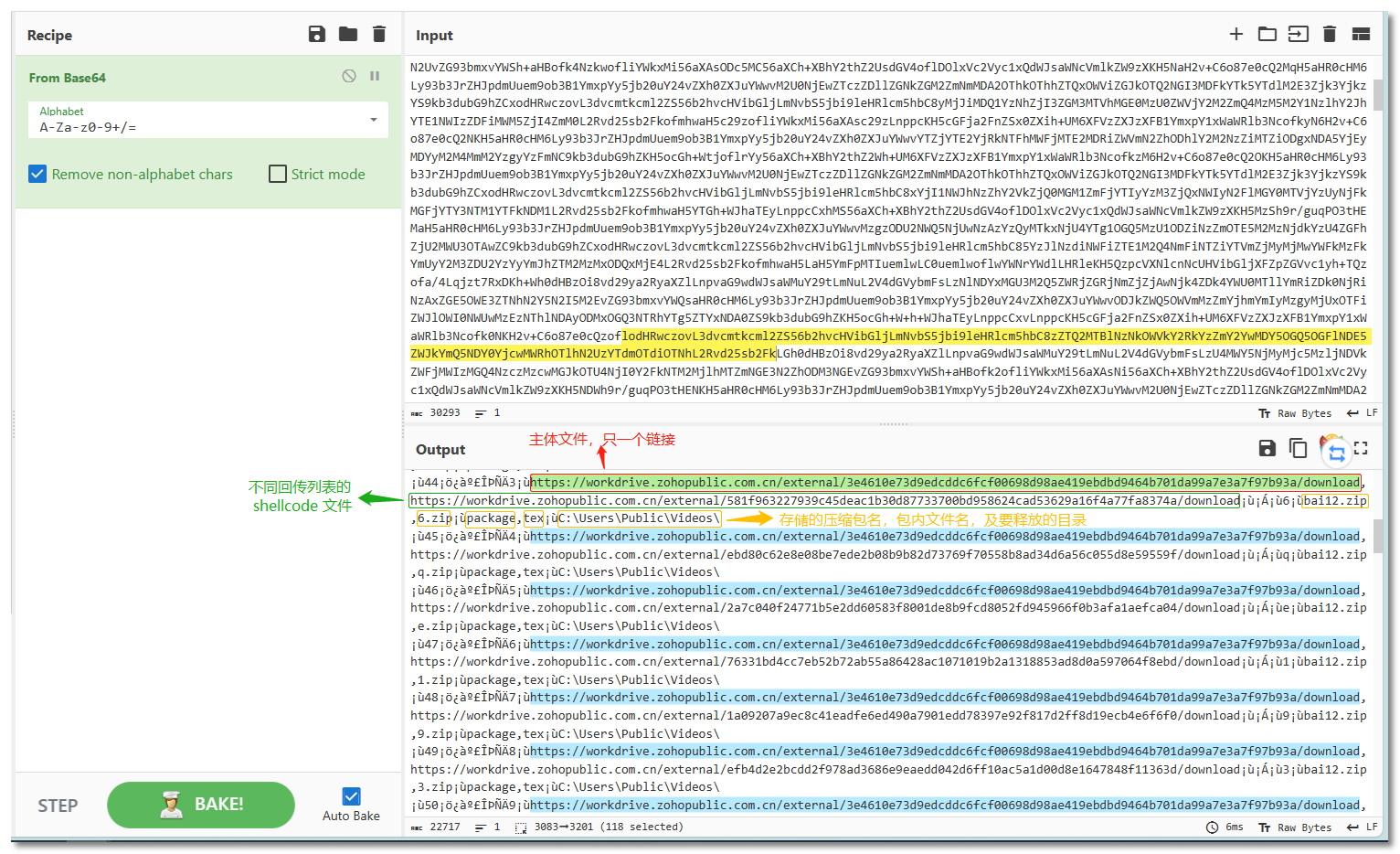Screen dimensions: 1400x854
Task: Clear the recipe with the trash icon
Action: (x=379, y=35)
